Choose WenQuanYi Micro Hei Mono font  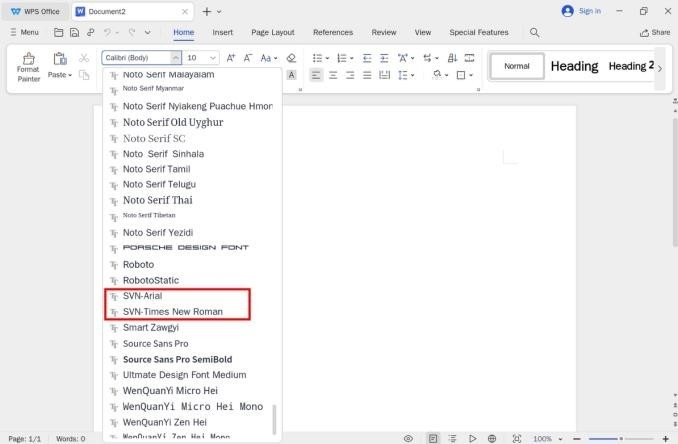pos(192,407)
